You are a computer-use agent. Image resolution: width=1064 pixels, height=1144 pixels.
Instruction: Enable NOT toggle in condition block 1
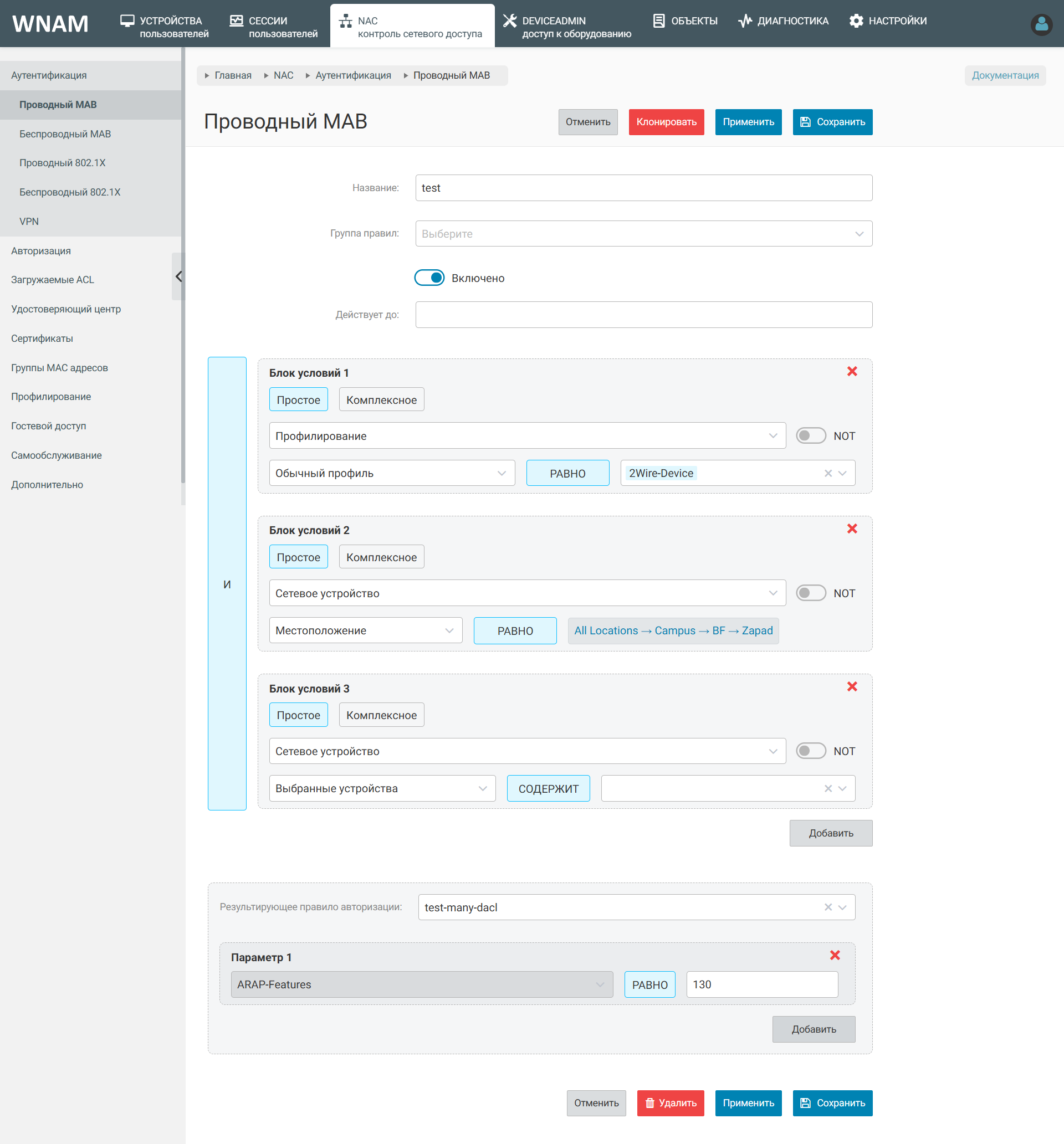(x=810, y=435)
